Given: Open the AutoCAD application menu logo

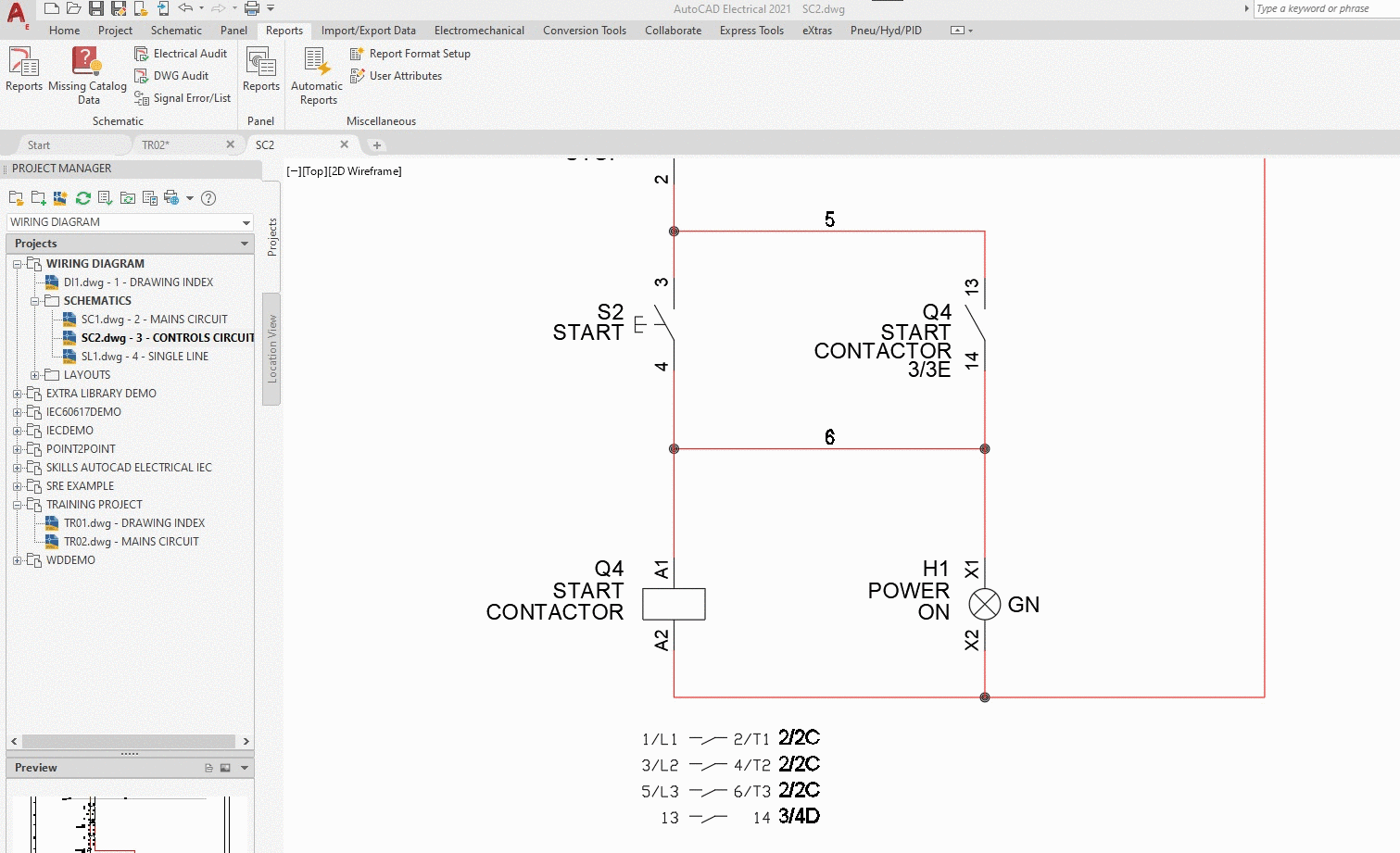Looking at the screenshot, I should pos(17,16).
